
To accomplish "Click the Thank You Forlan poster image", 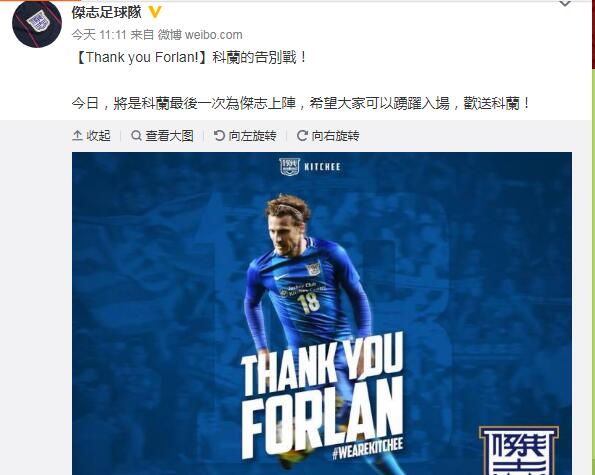I will (322, 313).
